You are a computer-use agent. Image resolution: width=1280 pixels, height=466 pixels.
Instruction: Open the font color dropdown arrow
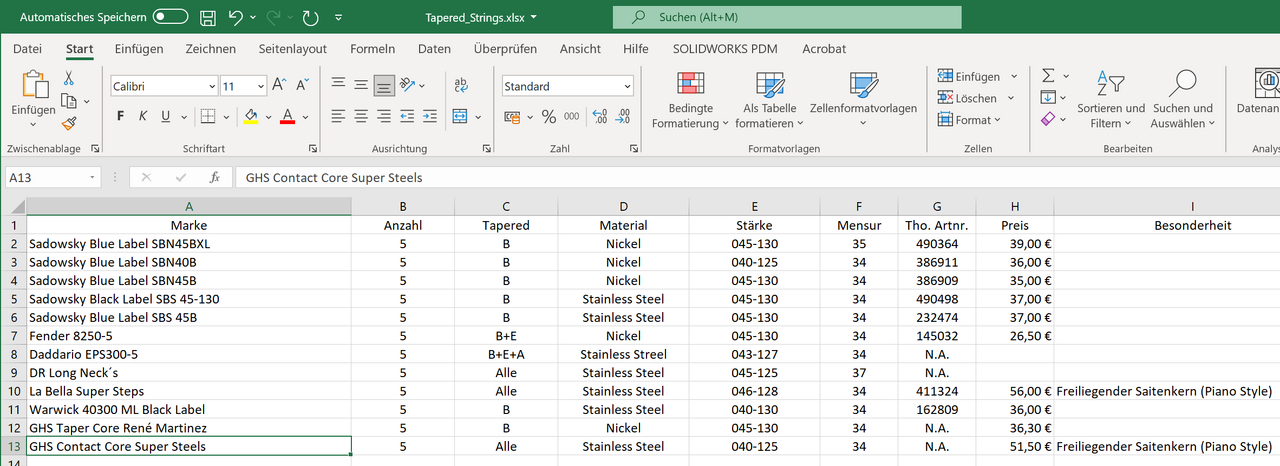tap(304, 116)
